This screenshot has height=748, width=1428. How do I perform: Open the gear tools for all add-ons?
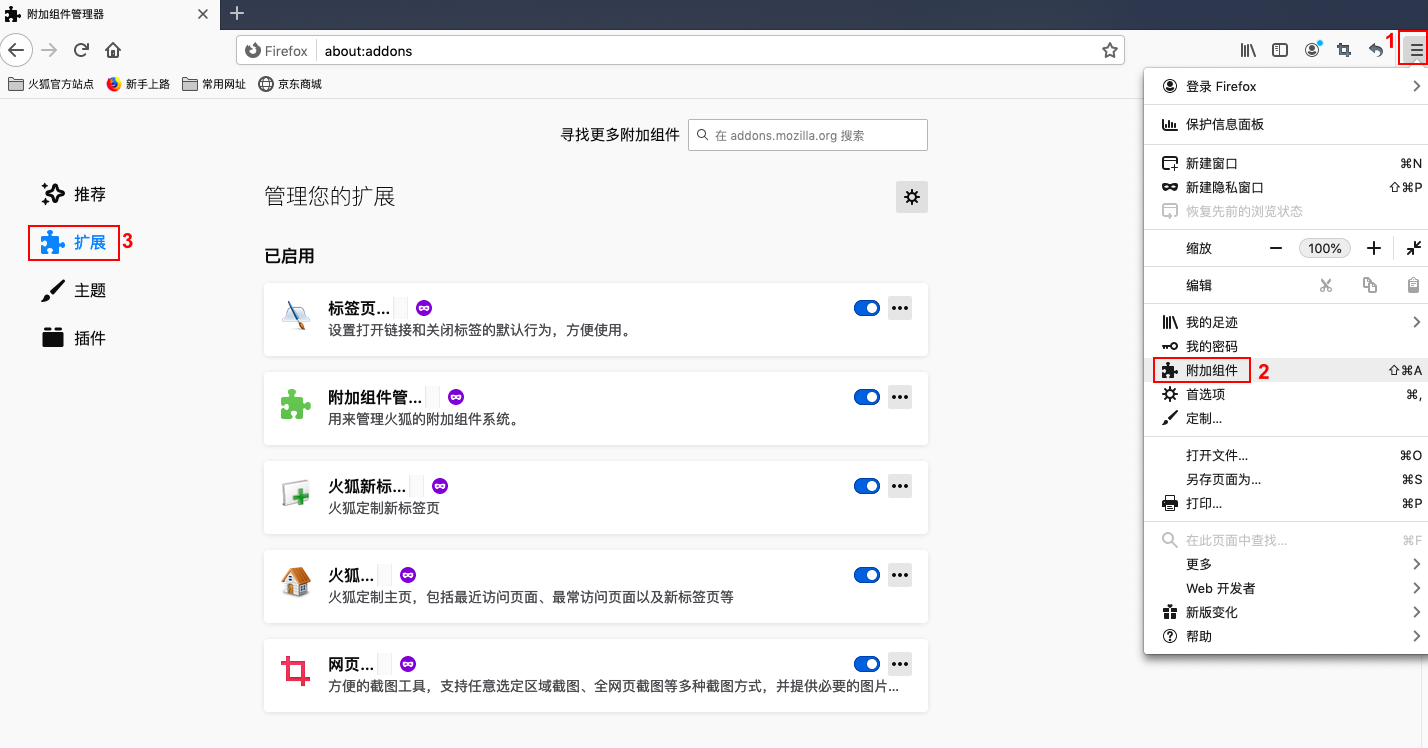click(912, 197)
